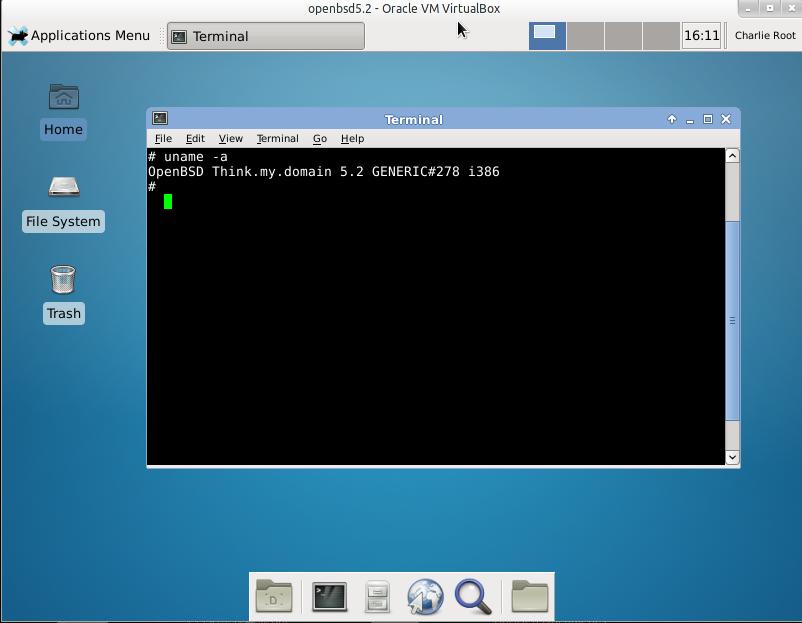Launch Terminal from the bottom dock

point(329,596)
